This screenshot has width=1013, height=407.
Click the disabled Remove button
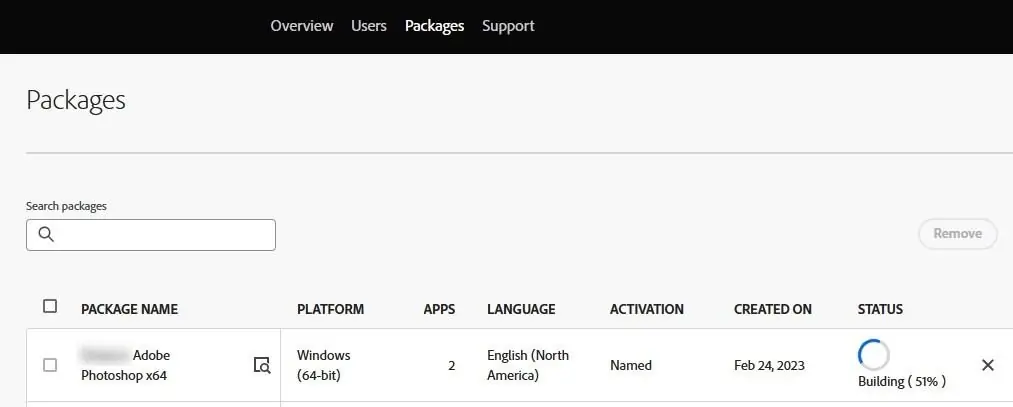(x=957, y=233)
